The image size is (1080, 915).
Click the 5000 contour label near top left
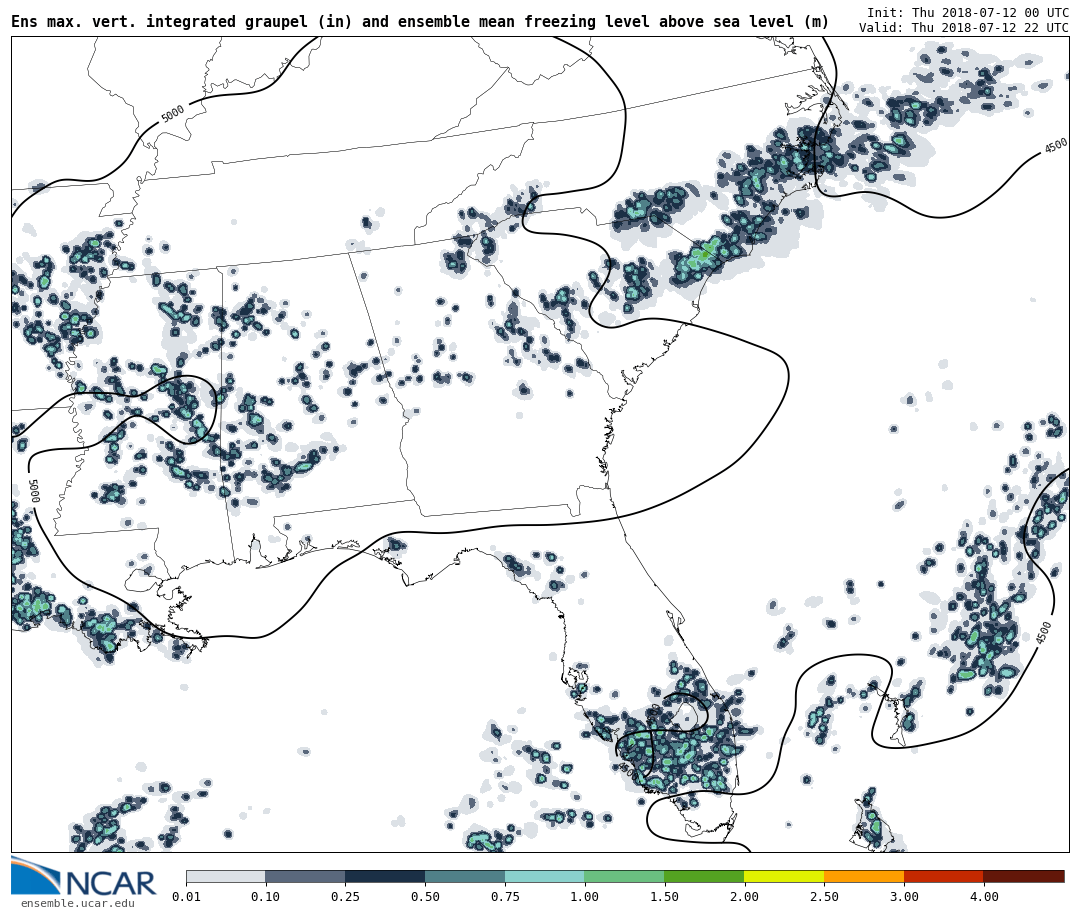pos(173,114)
